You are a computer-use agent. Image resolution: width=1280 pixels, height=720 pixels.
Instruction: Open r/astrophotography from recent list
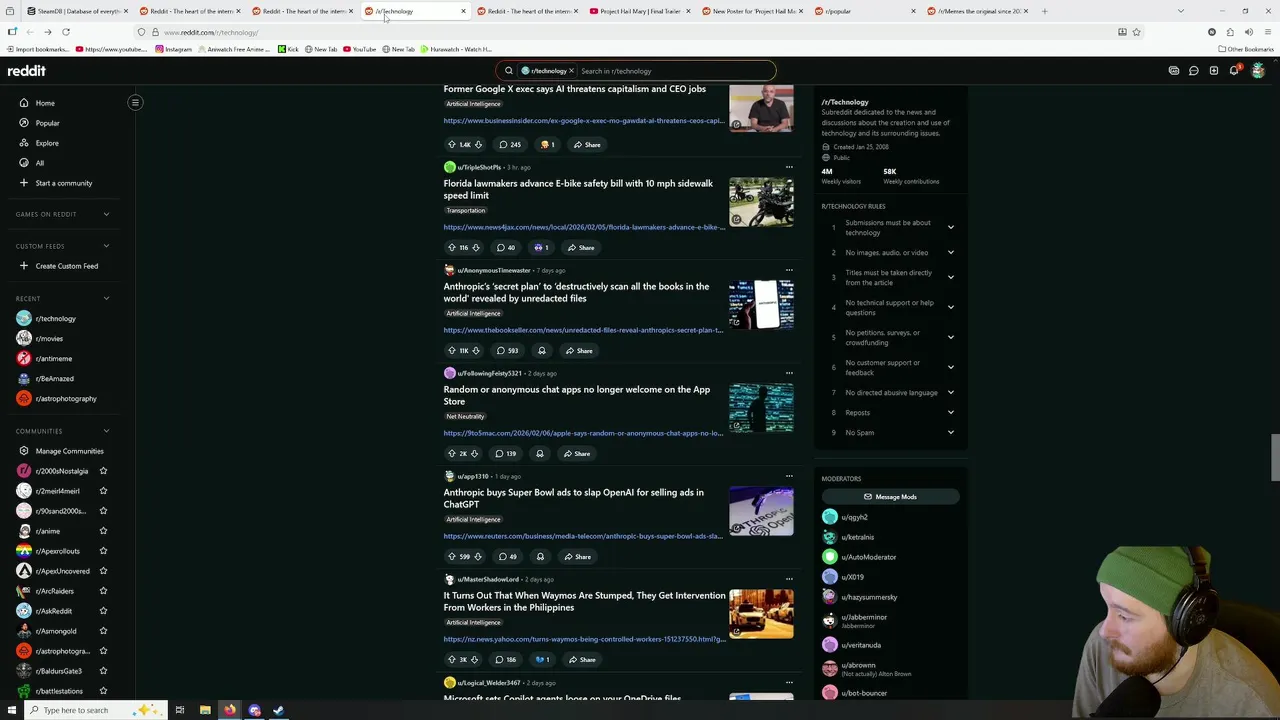[x=66, y=398]
